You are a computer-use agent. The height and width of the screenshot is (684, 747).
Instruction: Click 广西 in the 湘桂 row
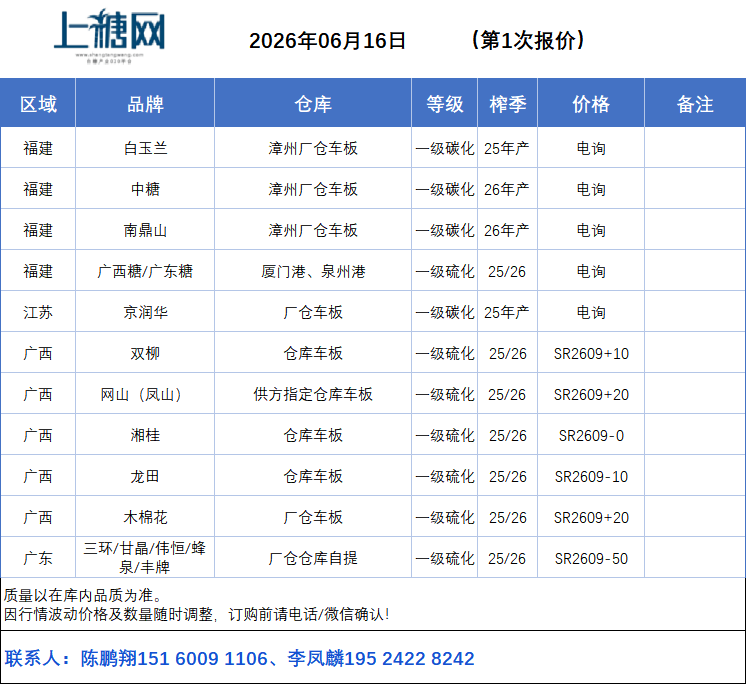tap(38, 435)
